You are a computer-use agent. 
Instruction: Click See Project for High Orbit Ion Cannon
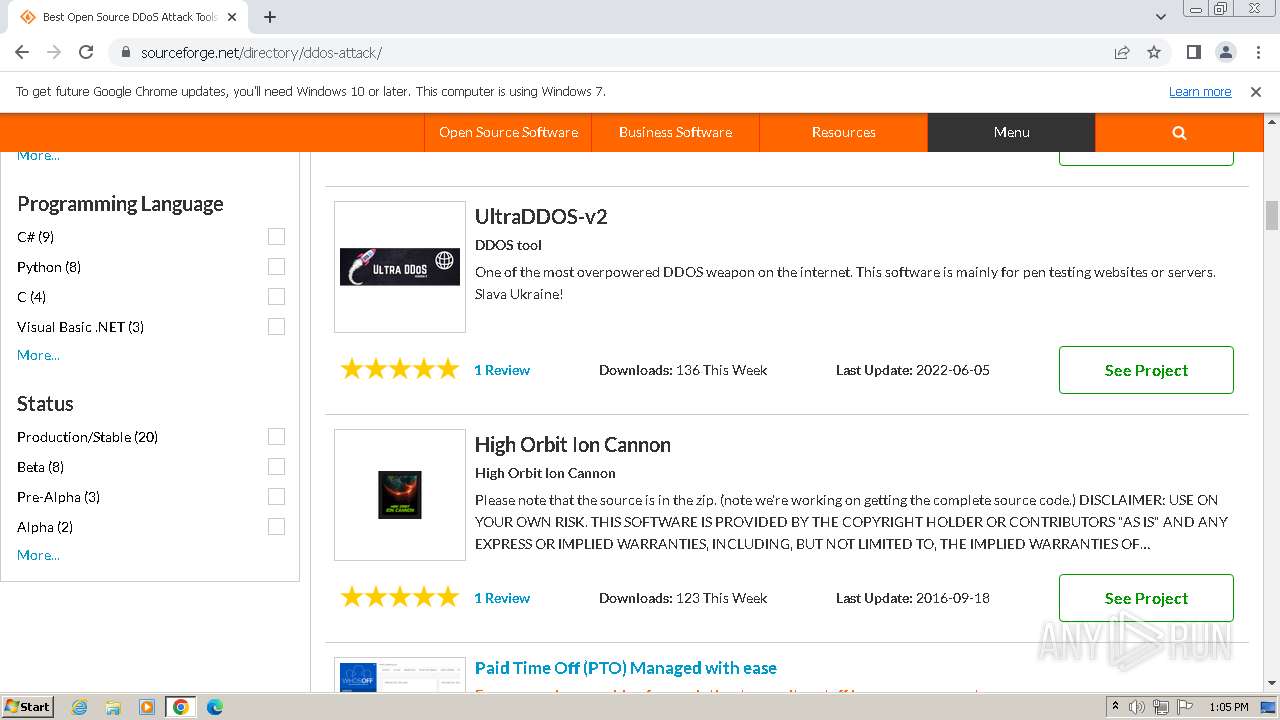coord(1146,598)
